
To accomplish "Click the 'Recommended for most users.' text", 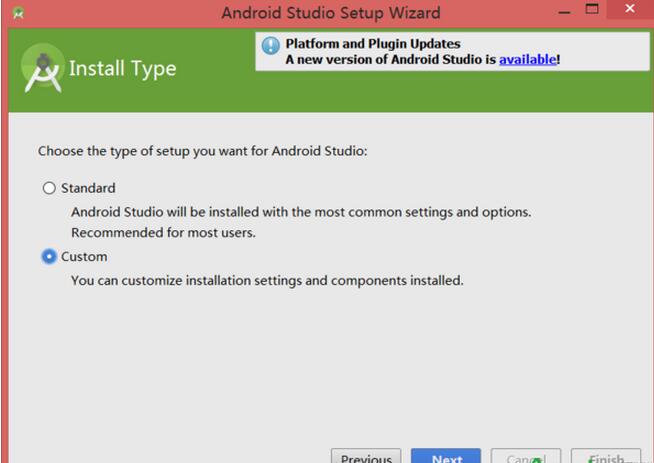I will coord(164,233).
